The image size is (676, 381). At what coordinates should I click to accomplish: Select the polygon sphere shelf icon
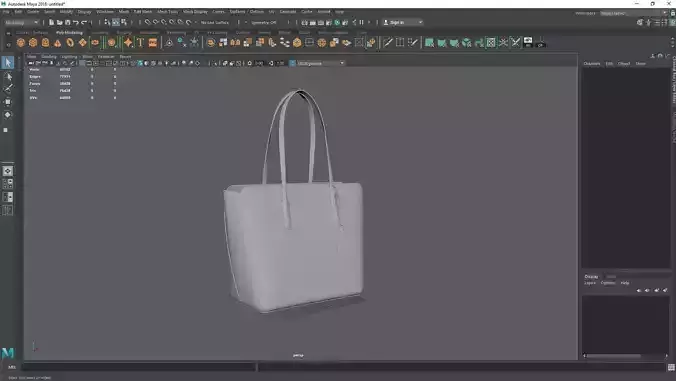(21, 42)
